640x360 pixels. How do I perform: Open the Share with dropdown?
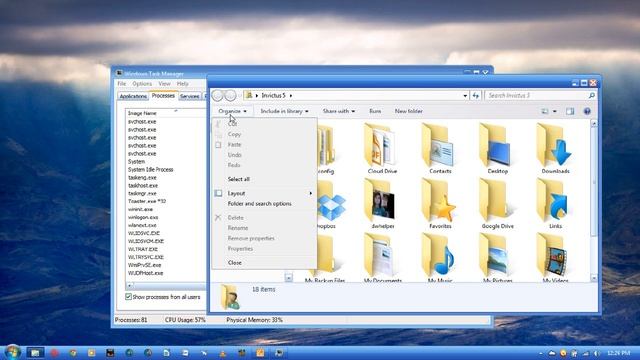pos(339,111)
